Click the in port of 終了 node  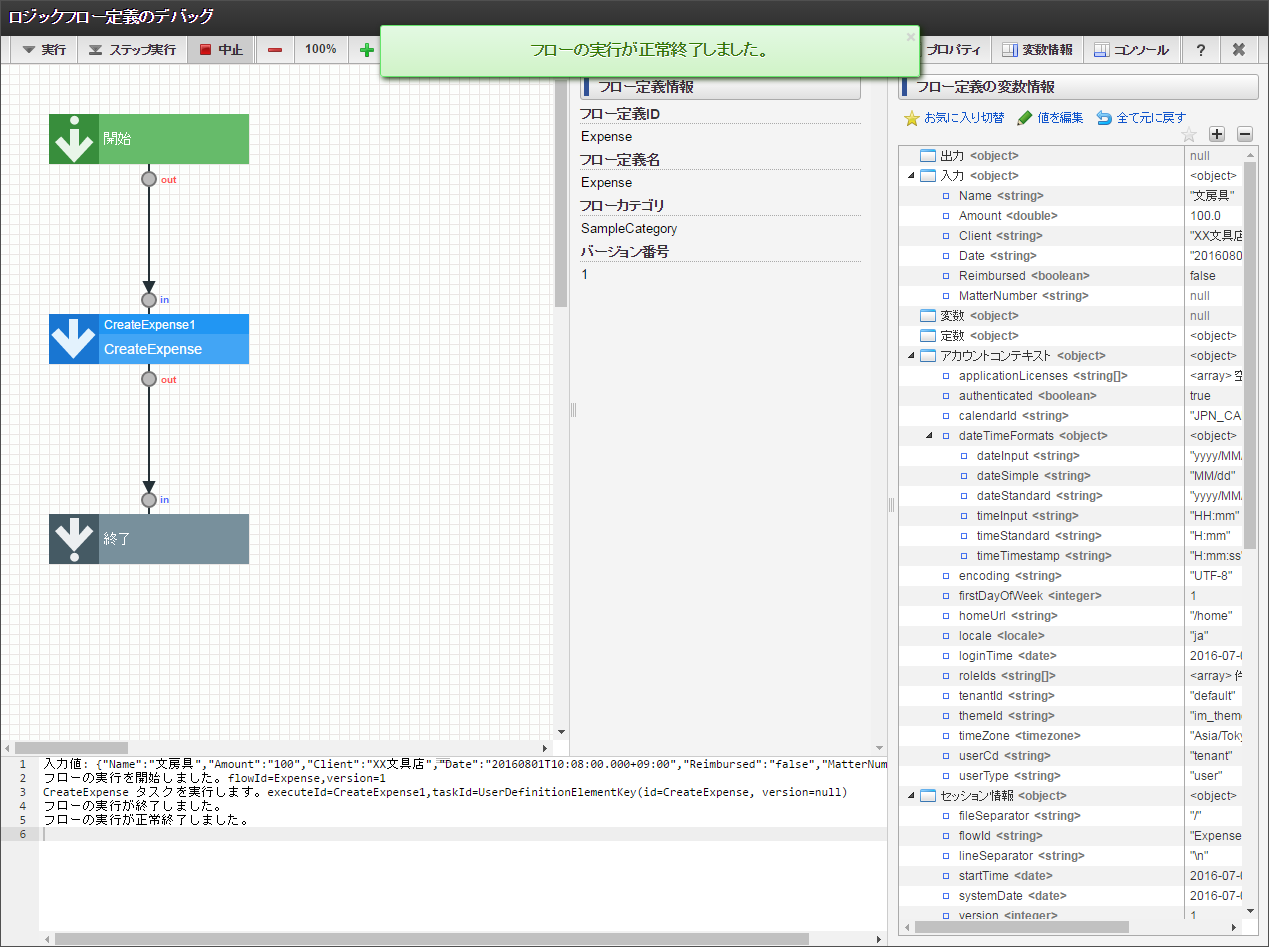149,499
